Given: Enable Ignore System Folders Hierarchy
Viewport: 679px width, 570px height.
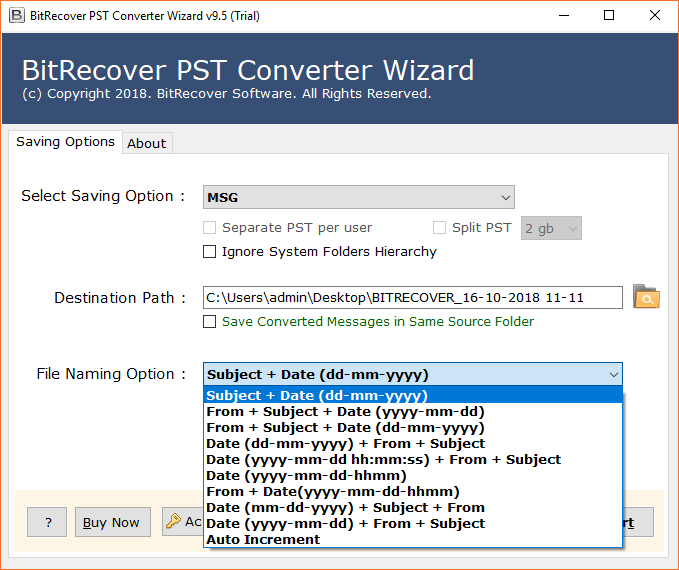Looking at the screenshot, I should coord(210,252).
